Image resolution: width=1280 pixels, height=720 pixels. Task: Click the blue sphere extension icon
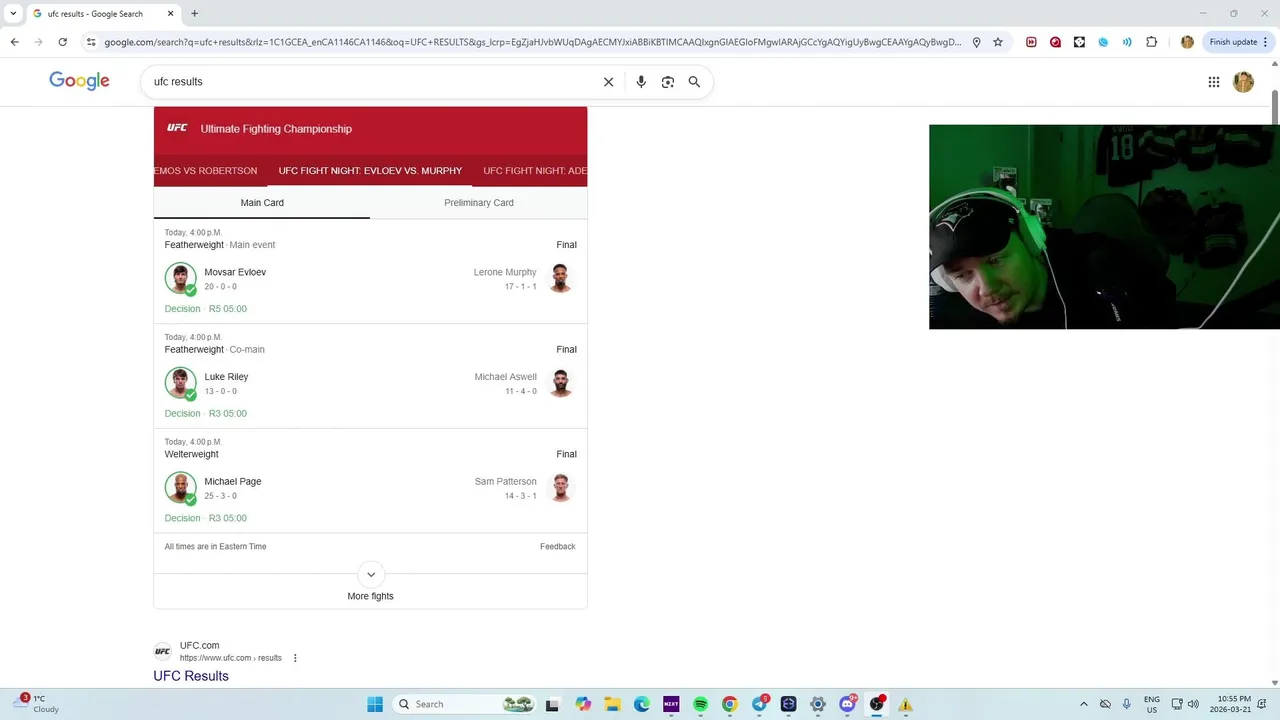(1103, 42)
